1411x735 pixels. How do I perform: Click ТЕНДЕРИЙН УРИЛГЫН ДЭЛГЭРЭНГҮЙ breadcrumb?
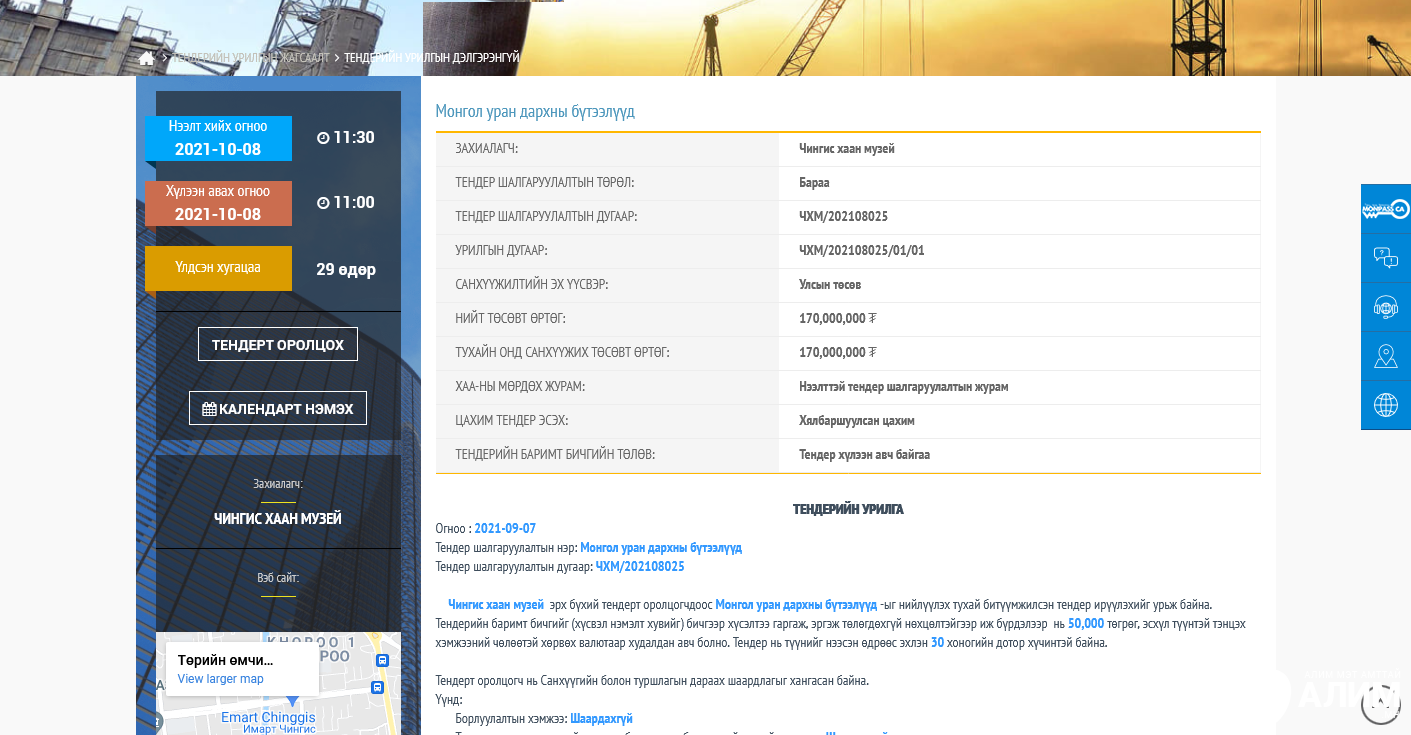[x=432, y=58]
